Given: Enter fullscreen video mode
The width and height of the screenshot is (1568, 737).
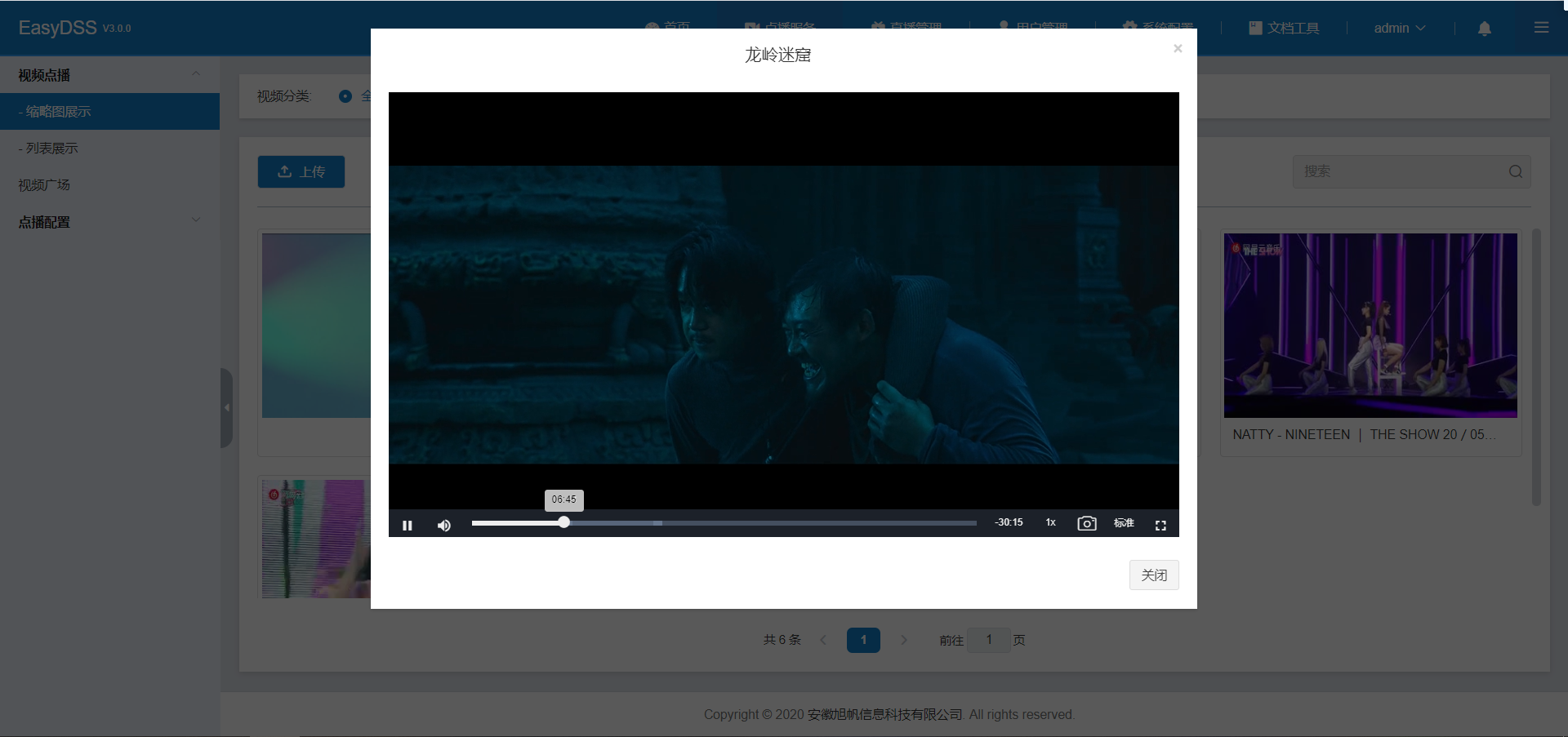Looking at the screenshot, I should point(1160,525).
